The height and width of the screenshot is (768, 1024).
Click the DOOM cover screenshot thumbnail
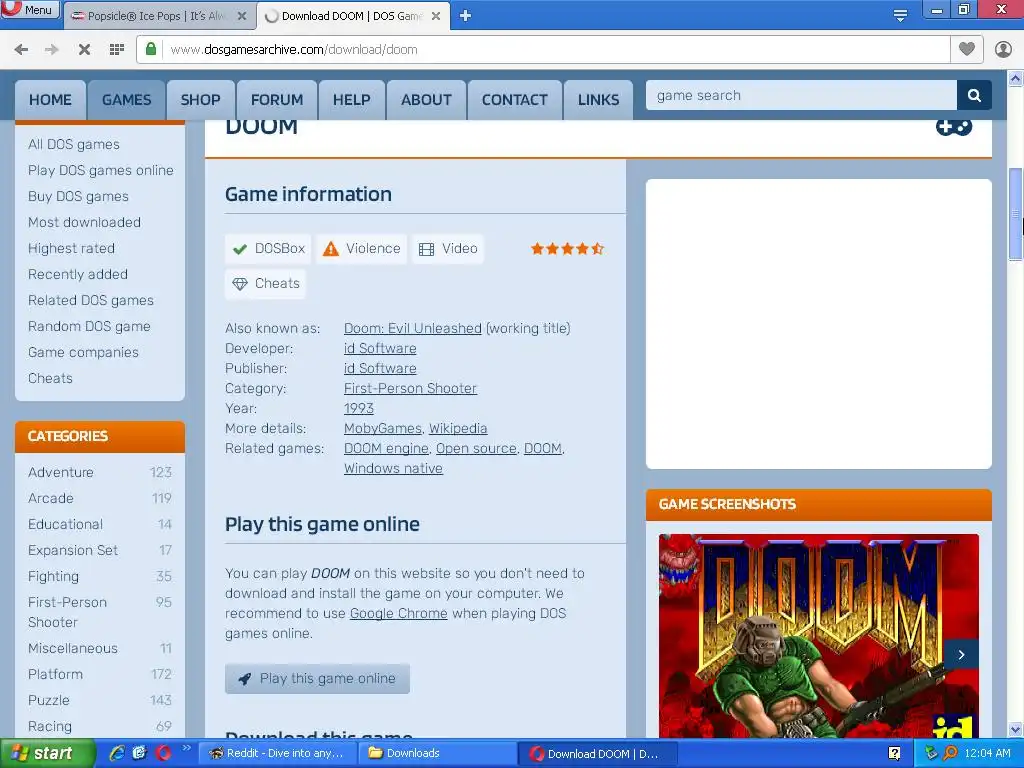point(818,636)
